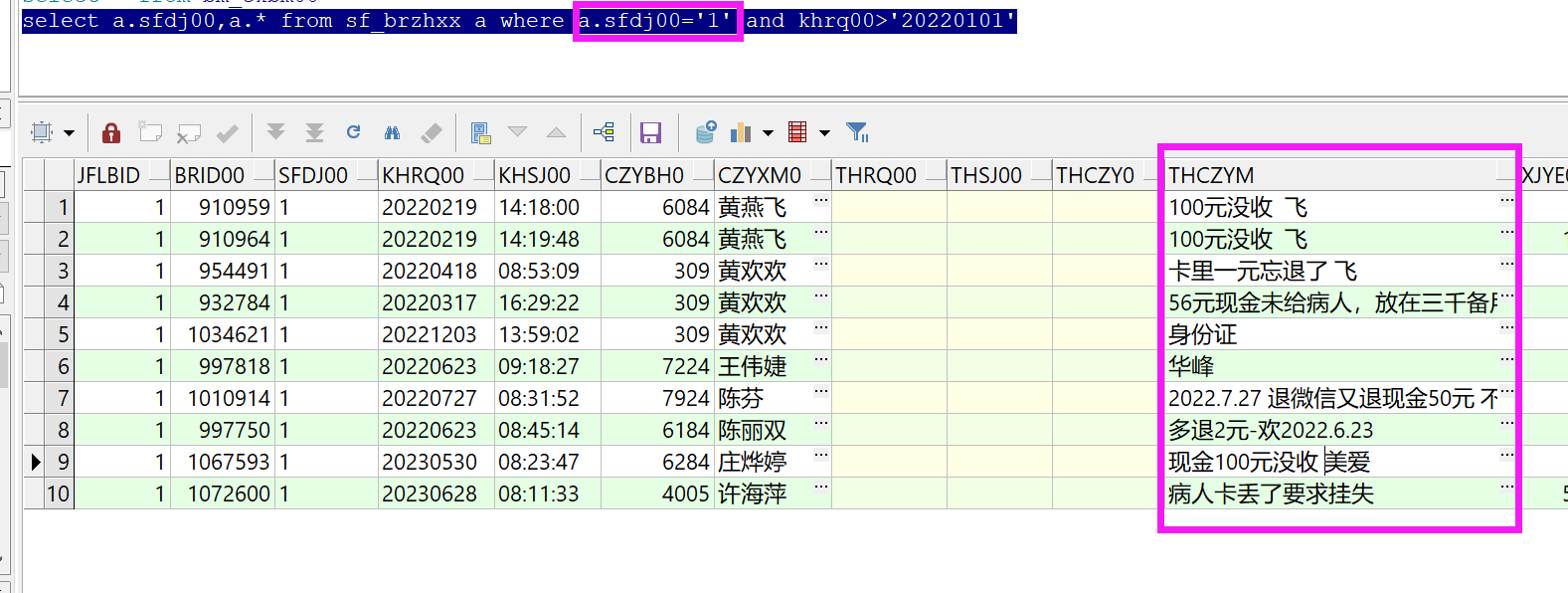
Task: Click the Insert Record icon
Action: tap(150, 132)
